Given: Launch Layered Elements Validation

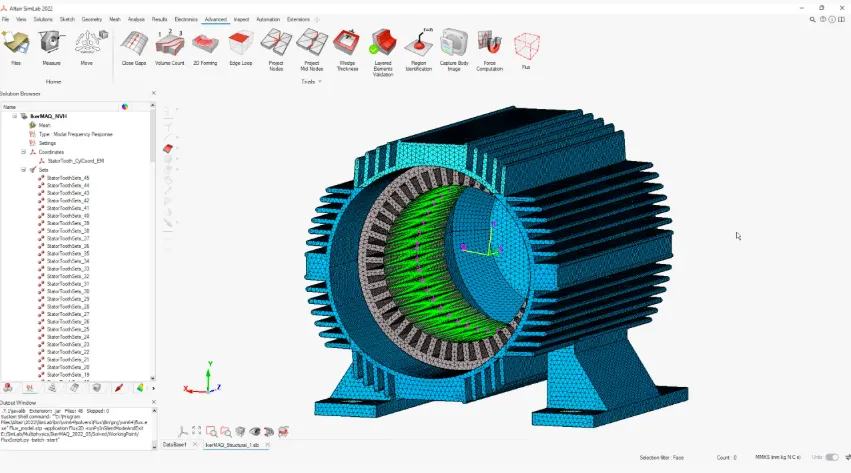Looking at the screenshot, I should [383, 52].
